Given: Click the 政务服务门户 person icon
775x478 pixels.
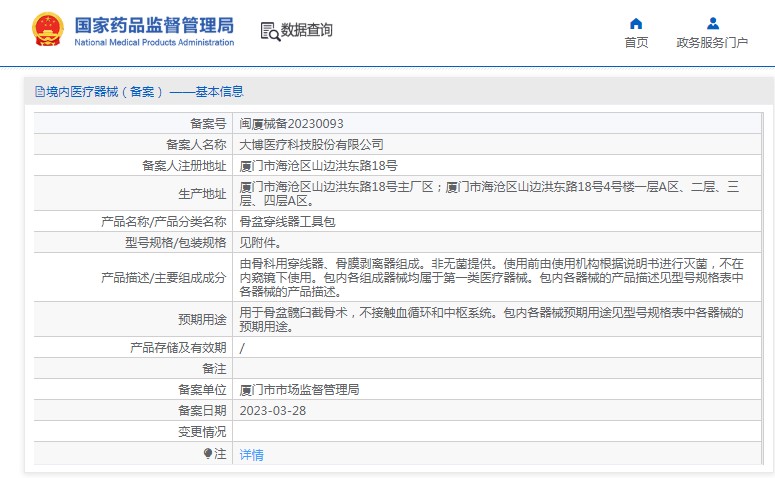Looking at the screenshot, I should (x=712, y=23).
